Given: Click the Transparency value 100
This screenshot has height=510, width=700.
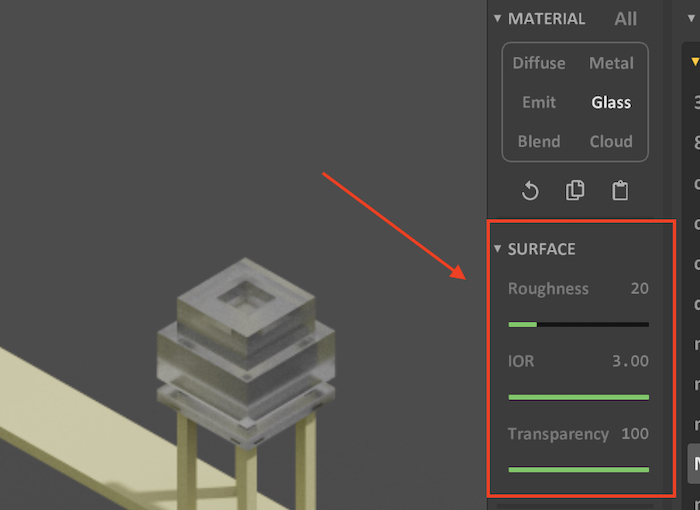Looking at the screenshot, I should coord(635,434).
